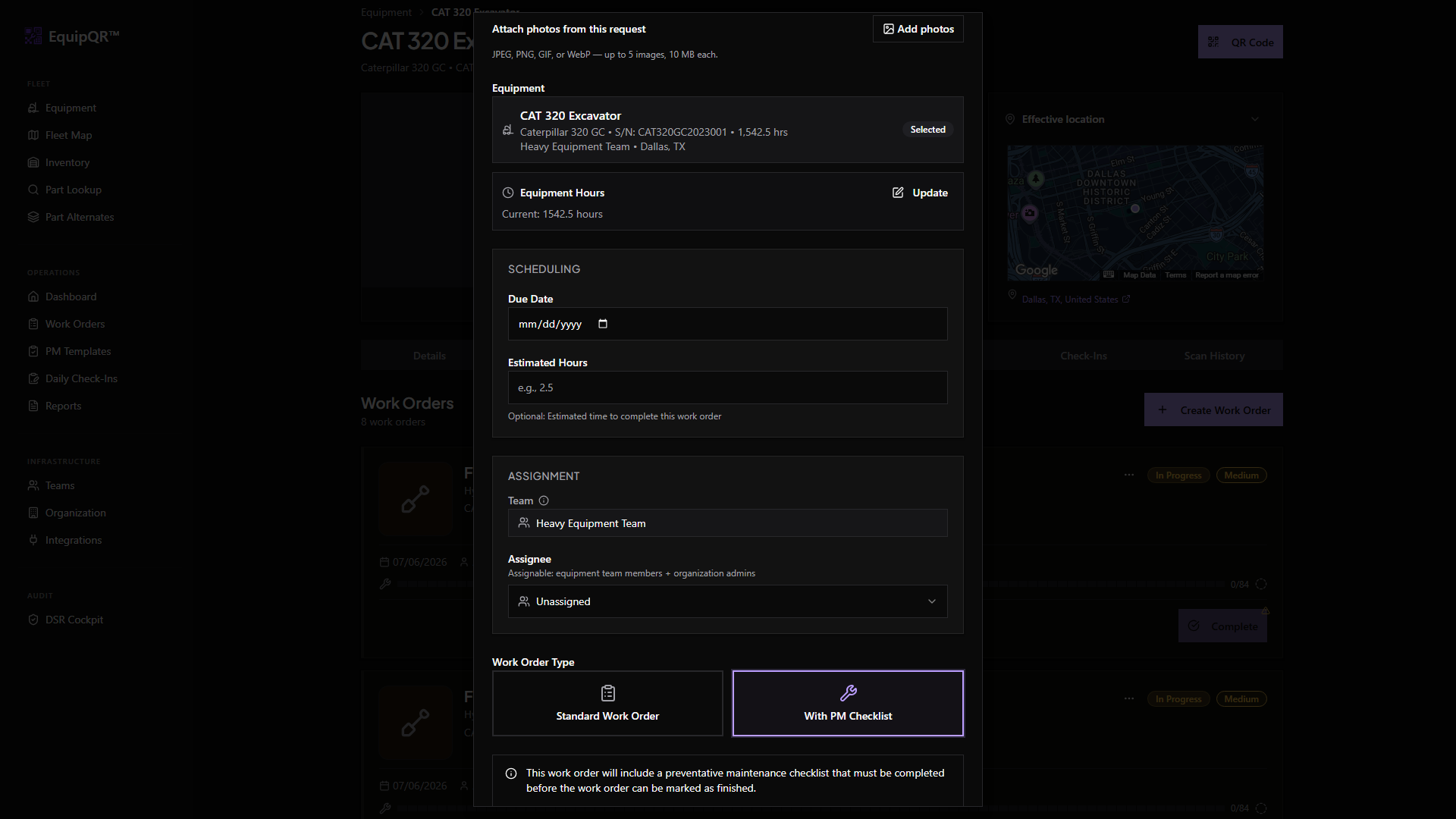
Task: Click the Create Work Order button
Action: point(1213,409)
